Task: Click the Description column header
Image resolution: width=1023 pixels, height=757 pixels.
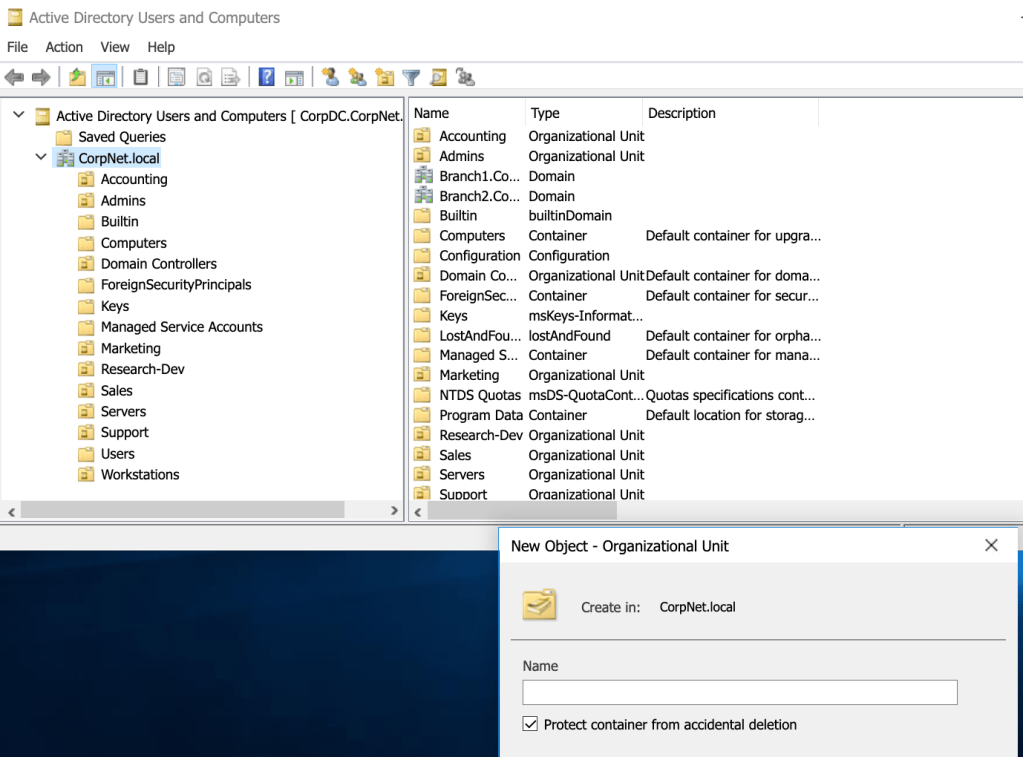Action: [682, 113]
